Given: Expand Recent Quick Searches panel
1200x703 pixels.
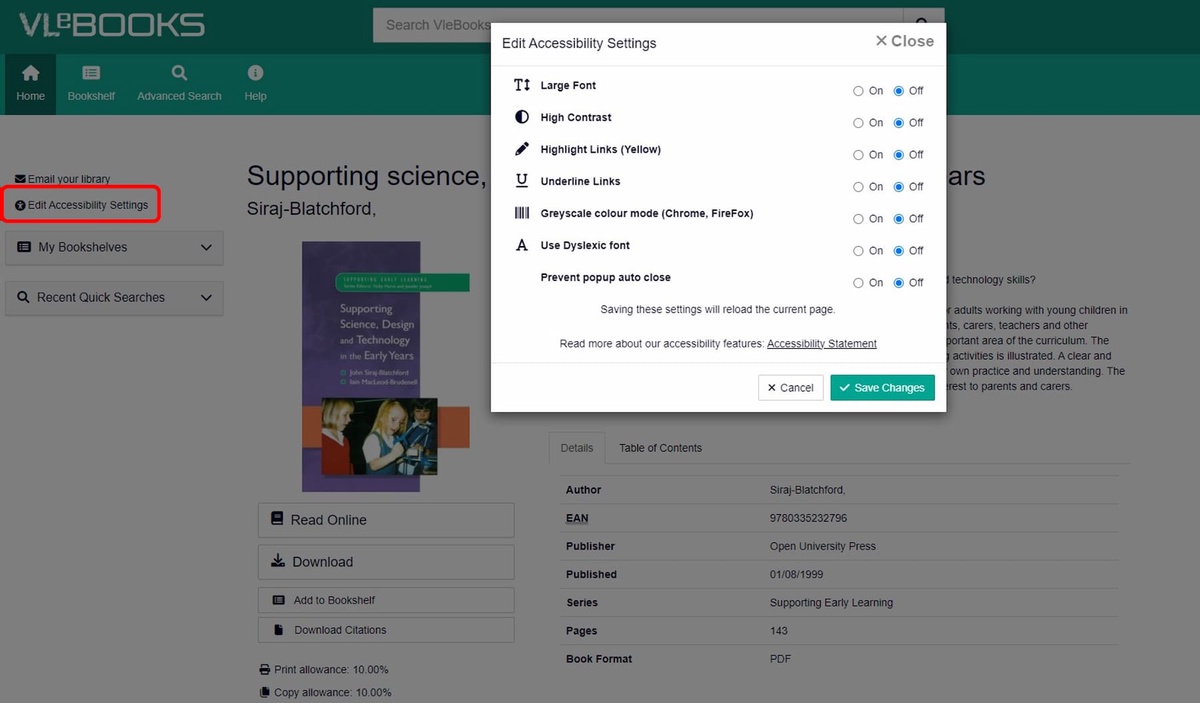Looking at the screenshot, I should (114, 297).
